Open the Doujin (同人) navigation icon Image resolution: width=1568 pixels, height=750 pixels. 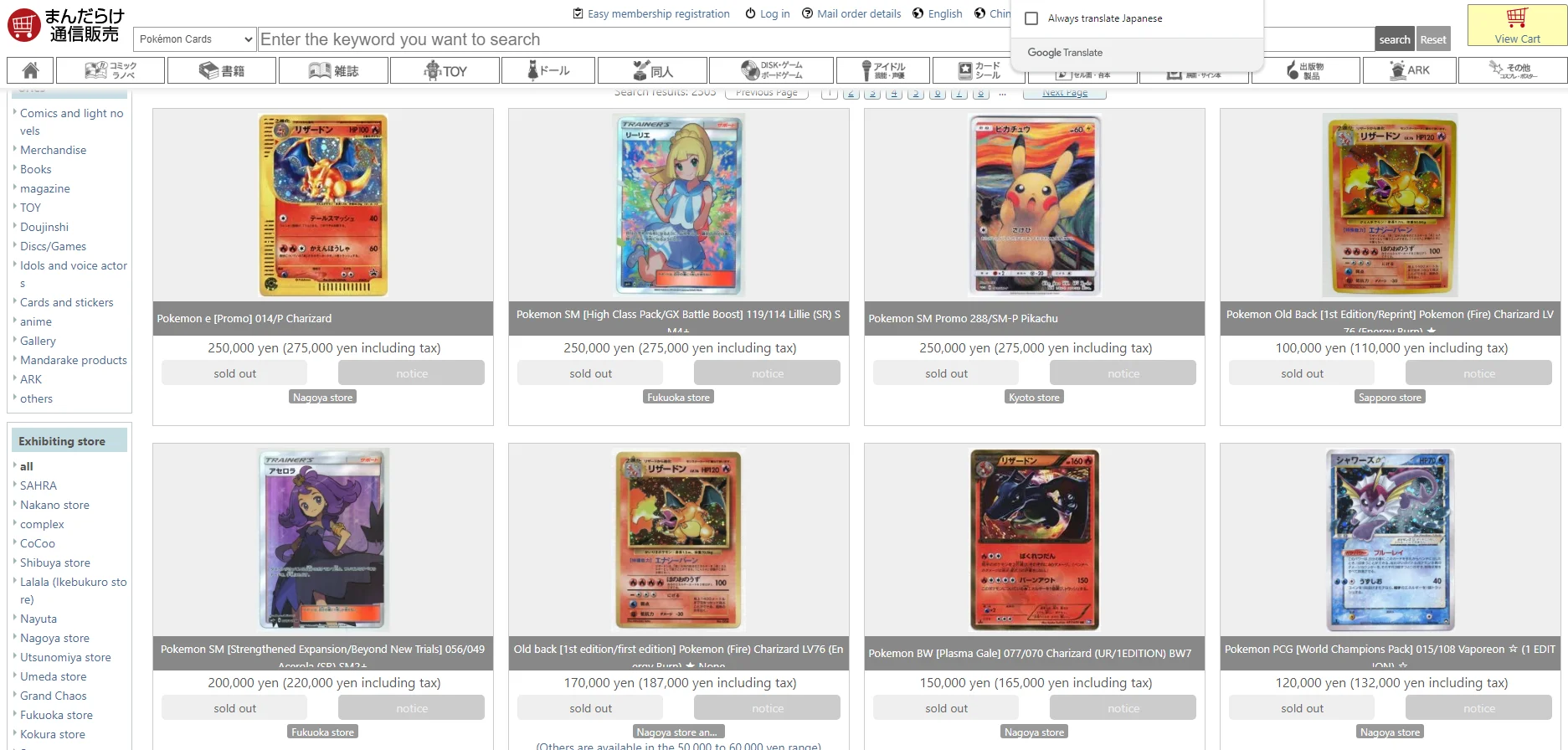pyautogui.click(x=653, y=70)
